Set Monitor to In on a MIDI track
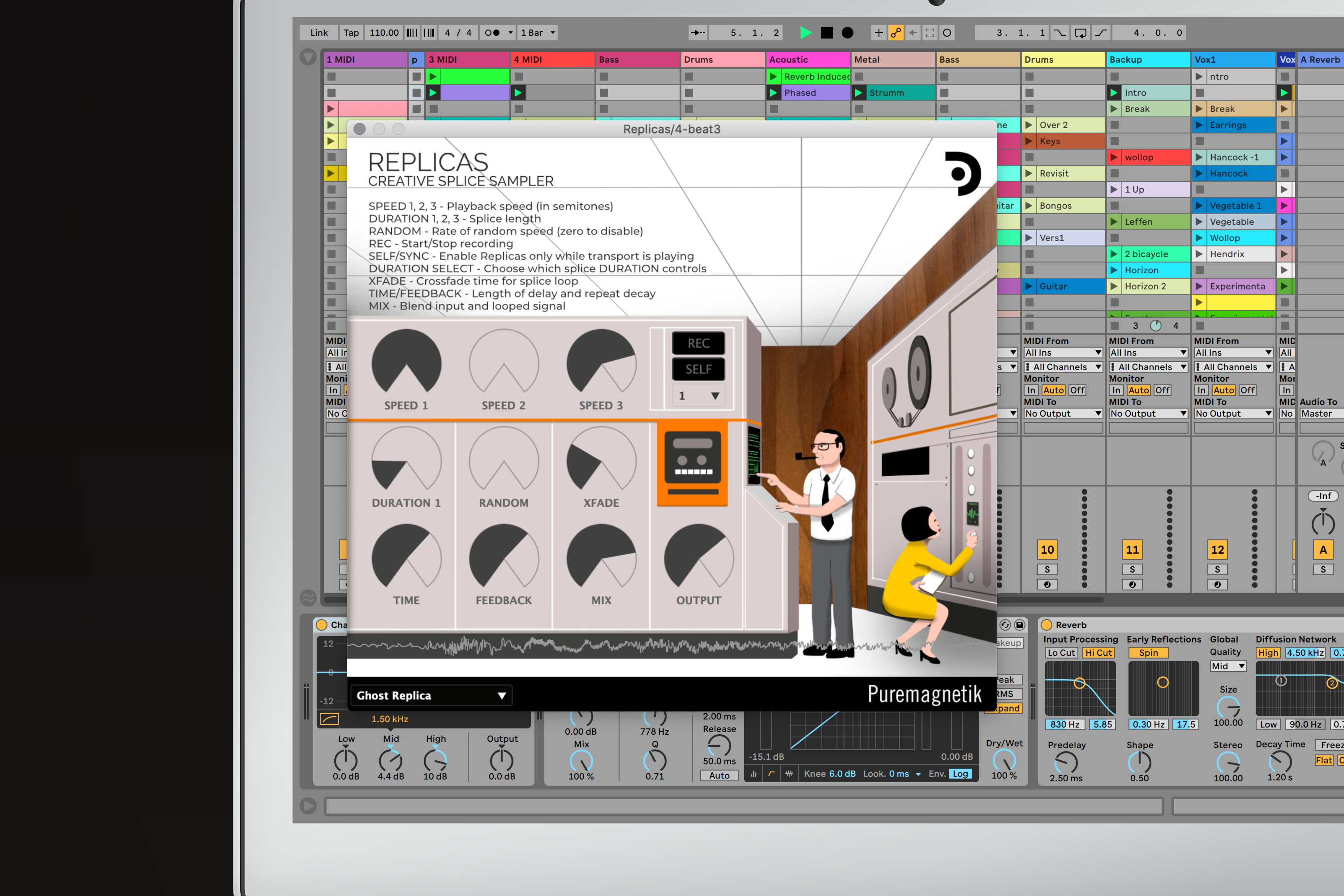Screen dimensions: 1344x896 pyautogui.click(x=1030, y=390)
